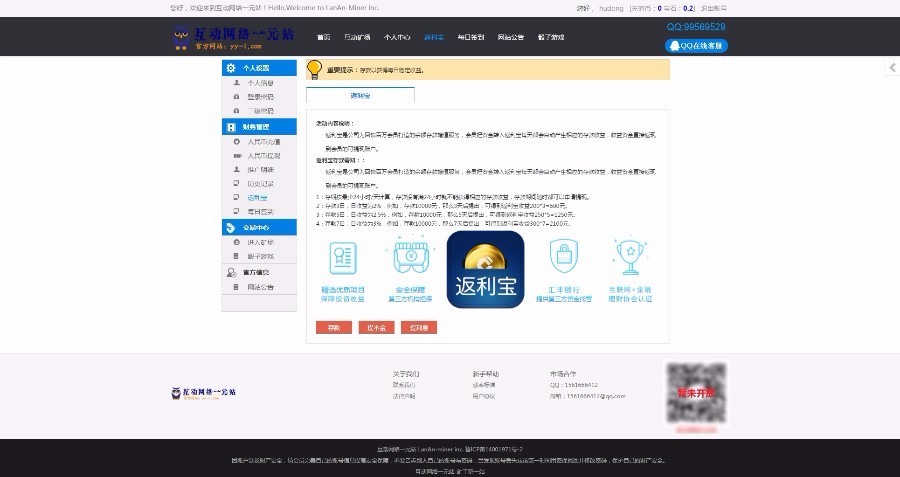This screenshot has height=477, width=900.
Task: Click the lock icon beside 二级密码
Action: click(x=236, y=110)
